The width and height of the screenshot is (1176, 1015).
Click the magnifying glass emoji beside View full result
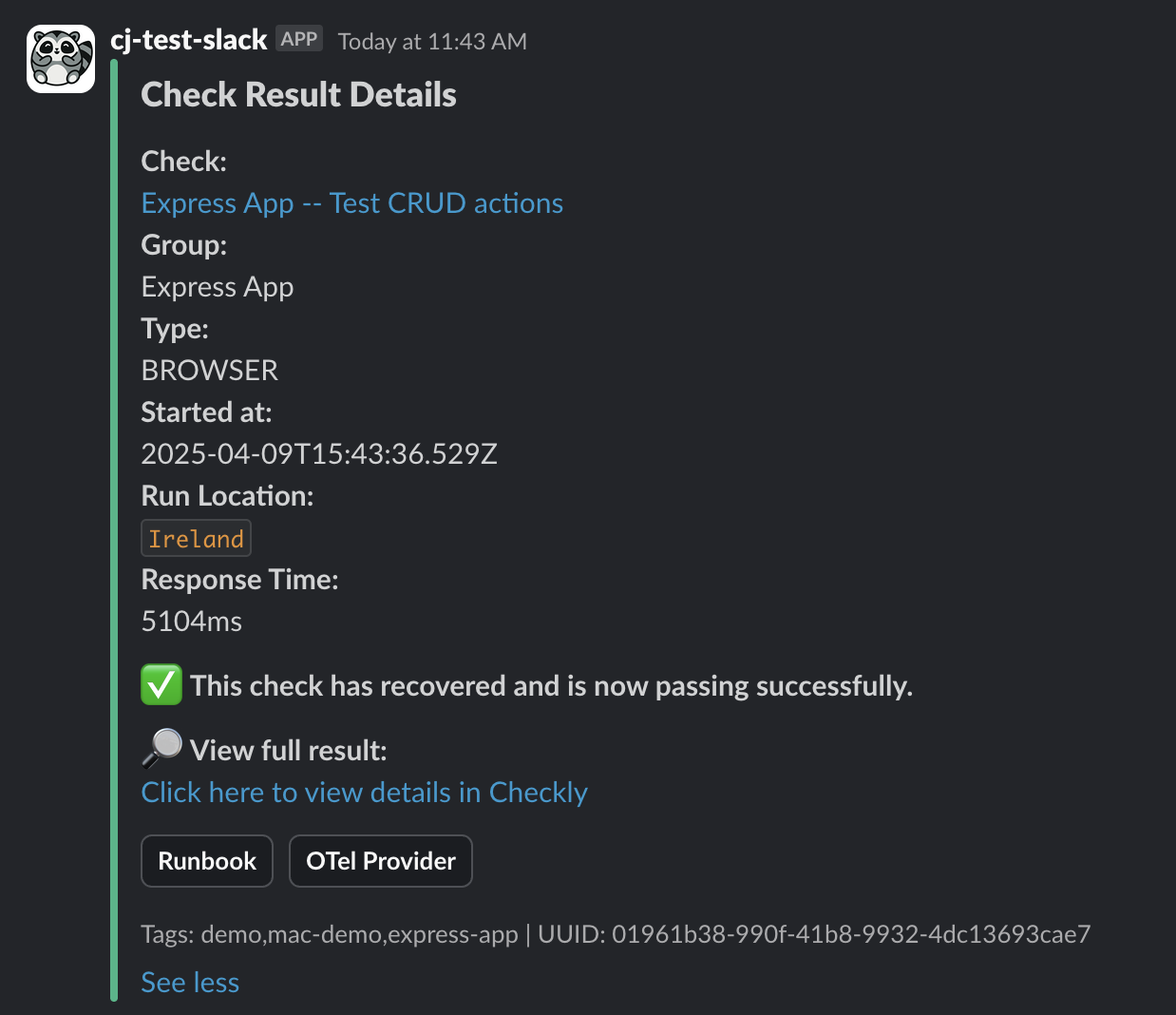(x=160, y=749)
